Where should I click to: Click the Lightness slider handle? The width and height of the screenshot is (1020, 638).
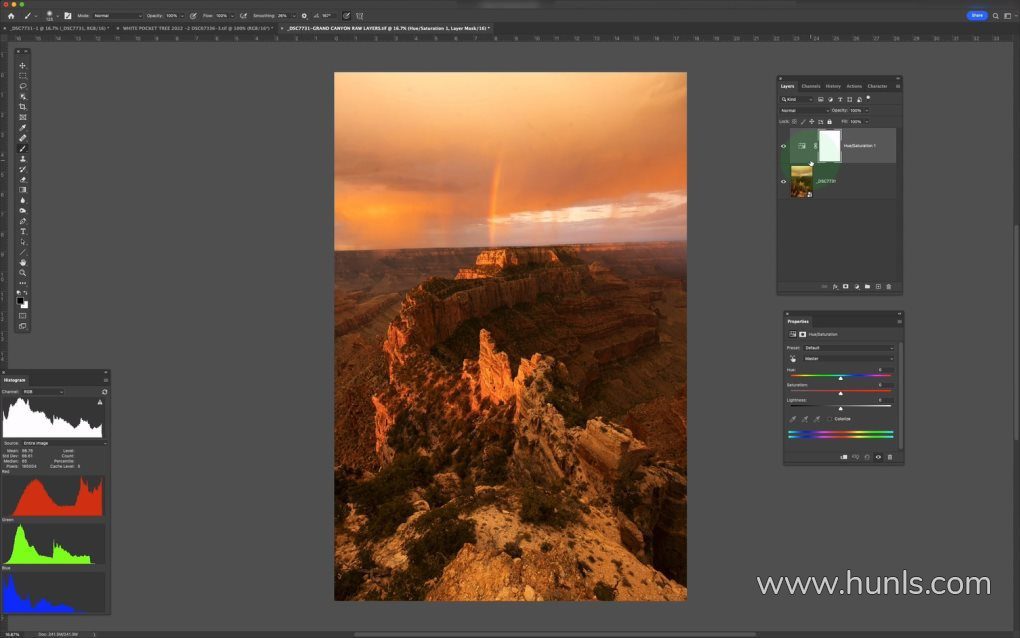840,408
